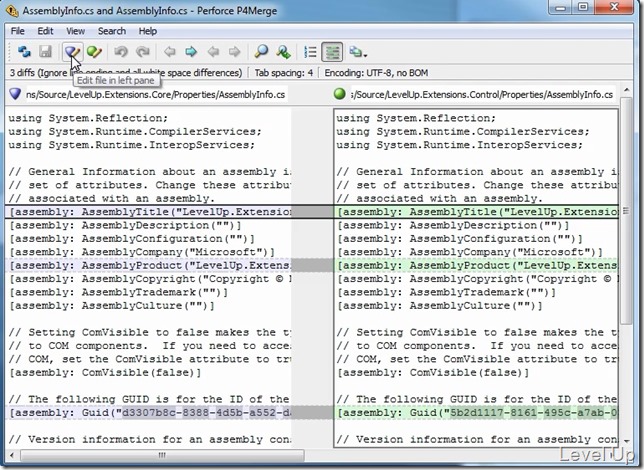Click 'using System.Runtime.CompilerServices;' in right pane
The width and height of the screenshot is (644, 470).
pos(463,132)
